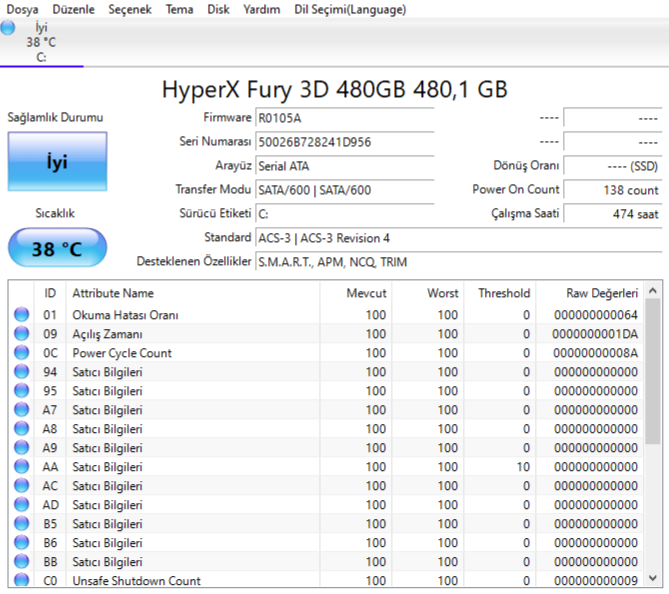Click status orb of Okuma Hatası Oranı row
Viewport: 669px width, 594px height.
point(21,315)
